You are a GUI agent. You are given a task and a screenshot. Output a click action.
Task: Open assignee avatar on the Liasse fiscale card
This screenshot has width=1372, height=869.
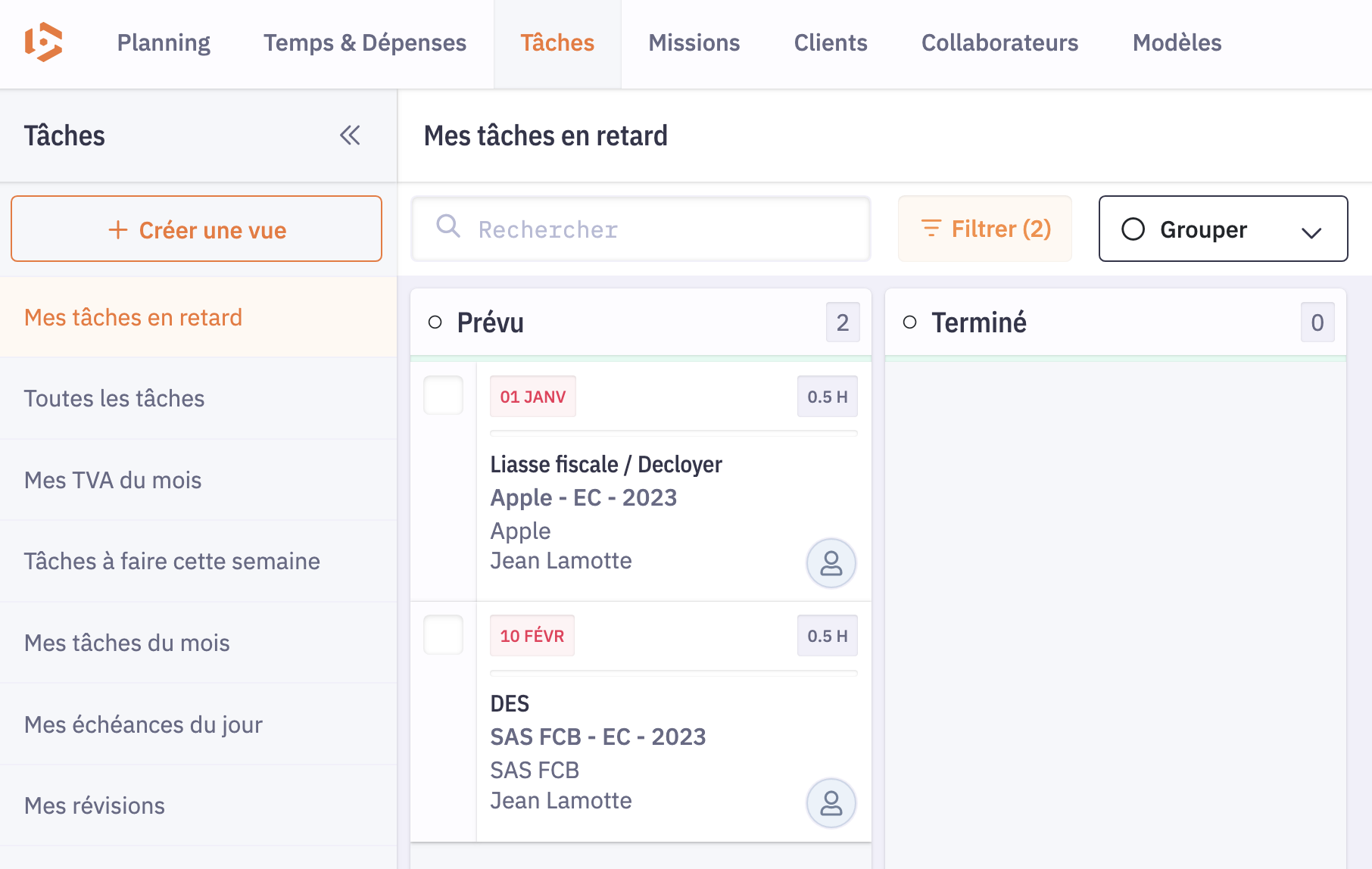(831, 563)
